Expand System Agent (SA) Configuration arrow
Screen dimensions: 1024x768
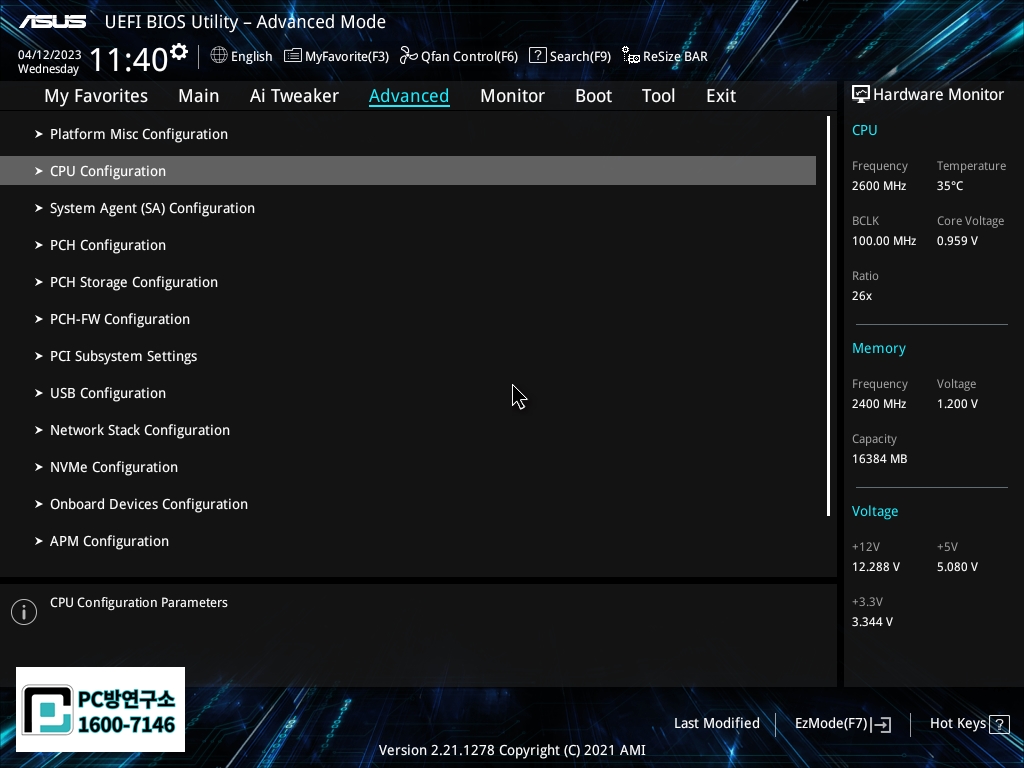click(x=39, y=208)
